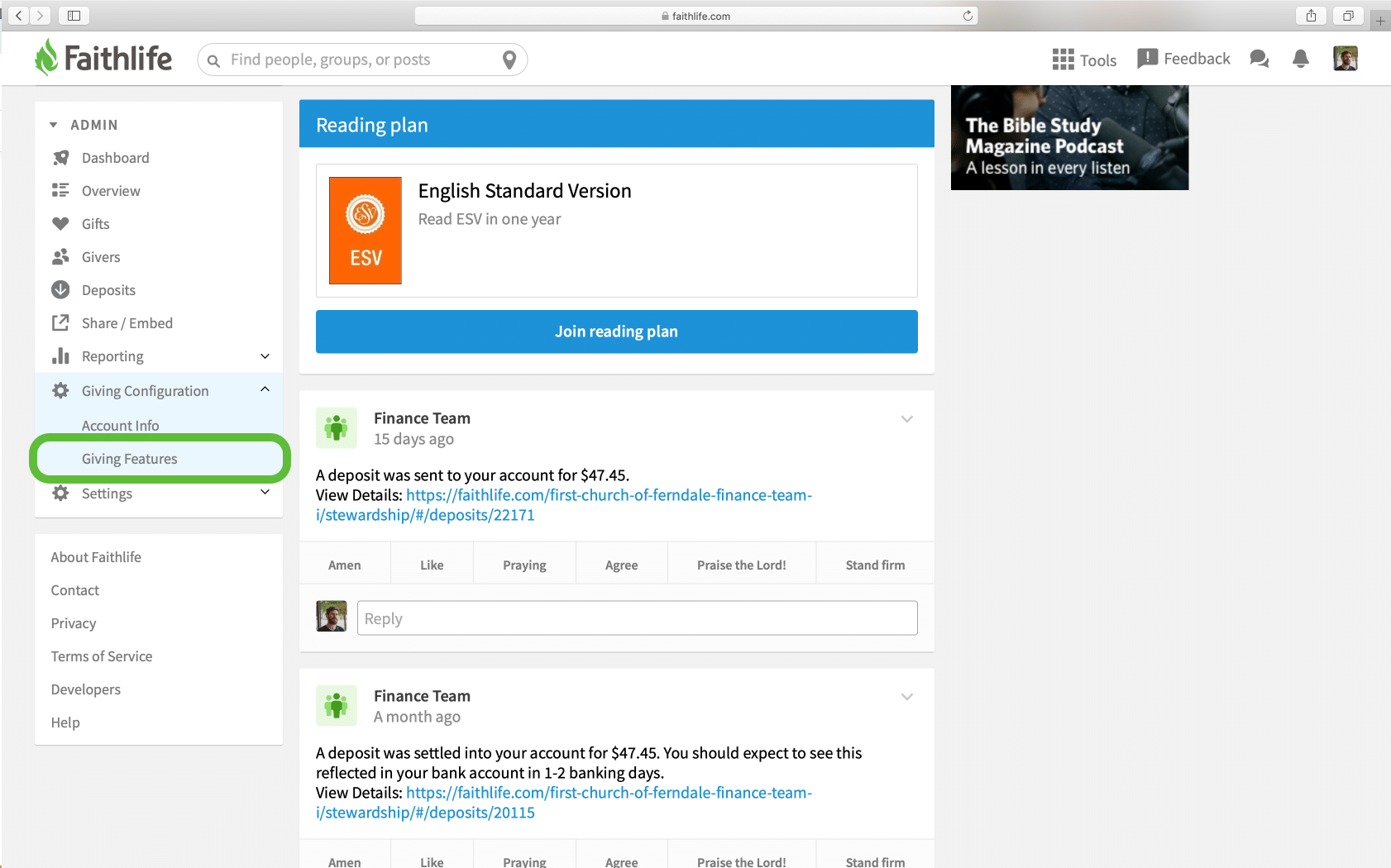Click the Feedback speech bubble icon

click(1147, 58)
